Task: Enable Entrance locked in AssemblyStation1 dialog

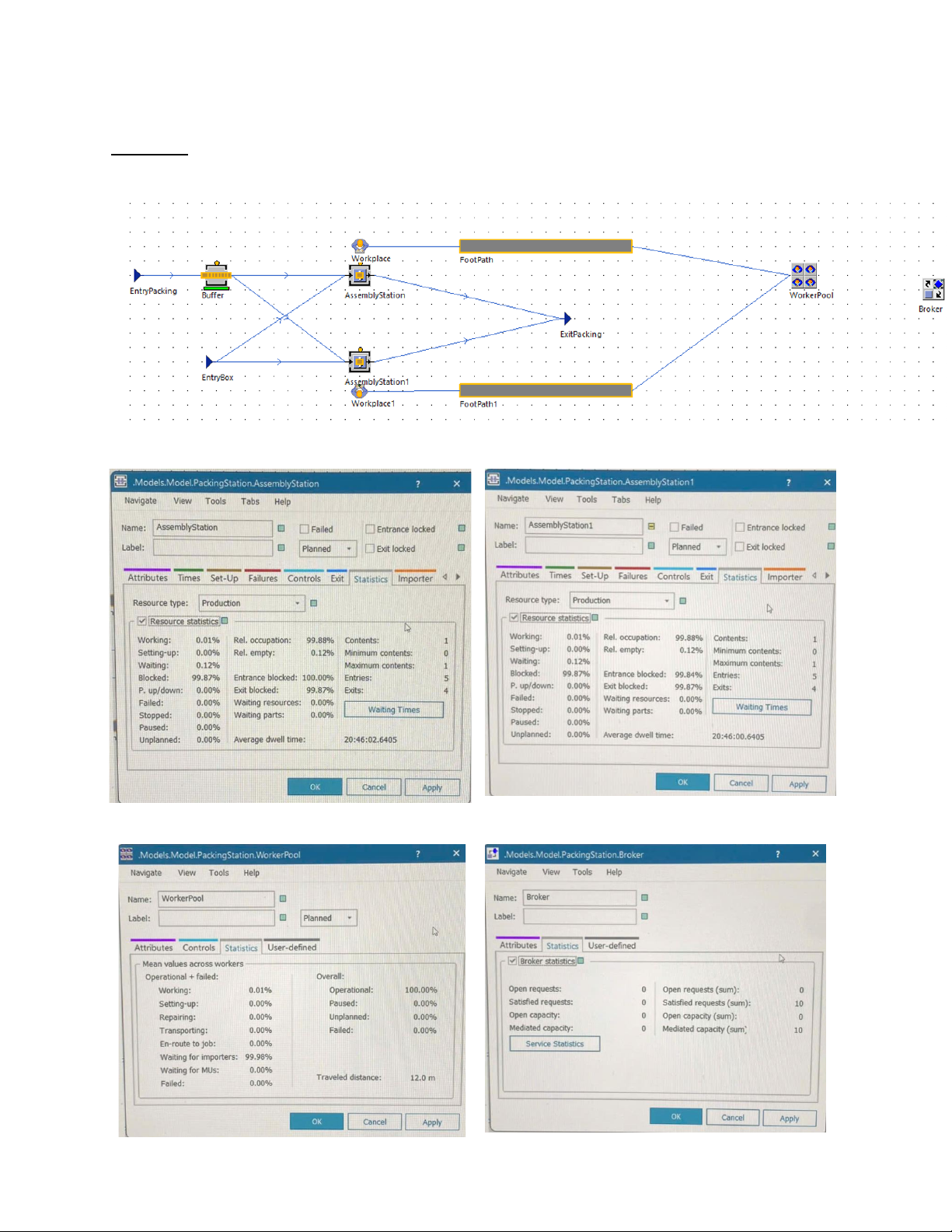Action: tap(740, 527)
